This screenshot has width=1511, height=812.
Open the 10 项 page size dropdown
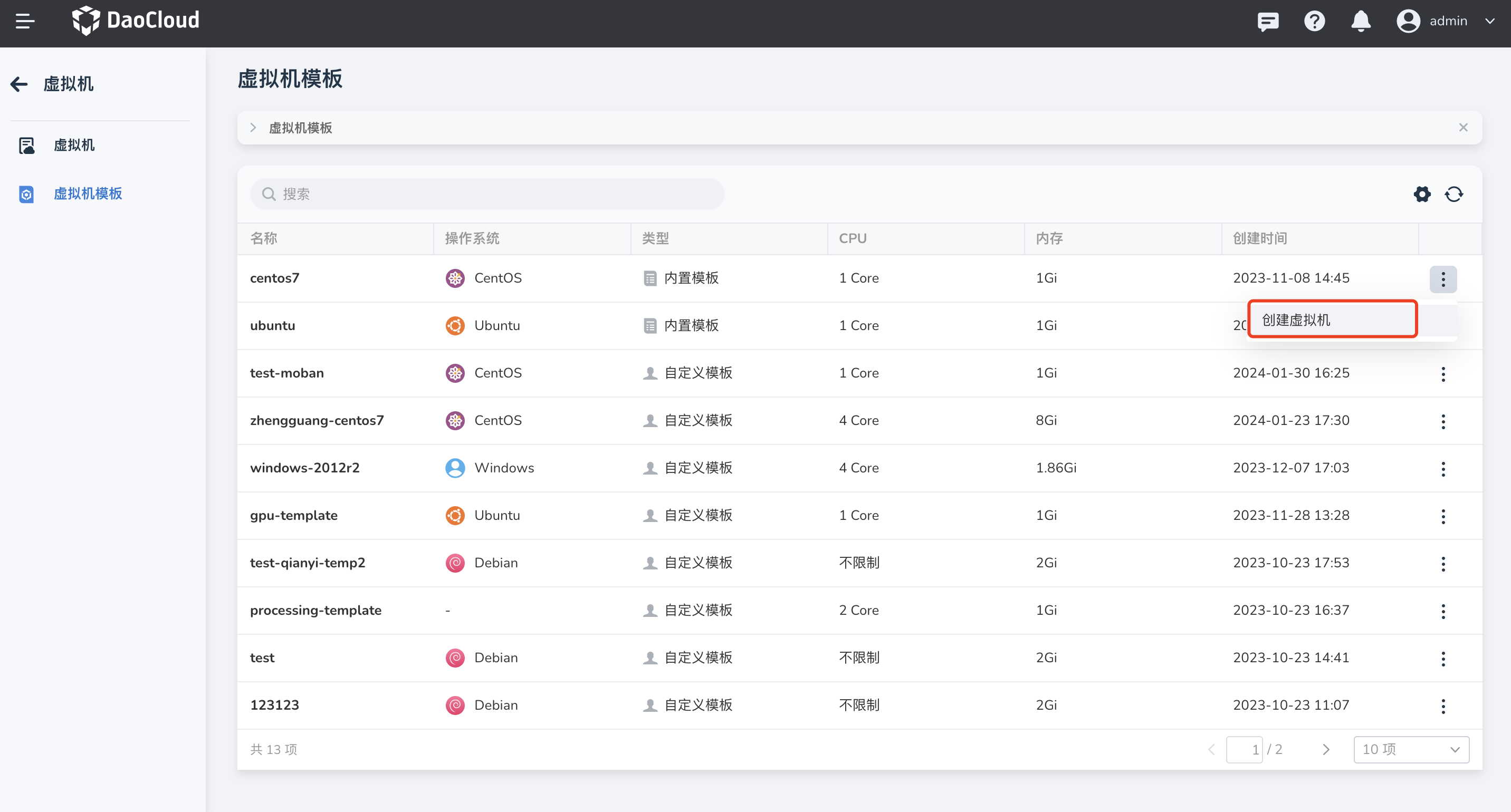pyautogui.click(x=1411, y=750)
